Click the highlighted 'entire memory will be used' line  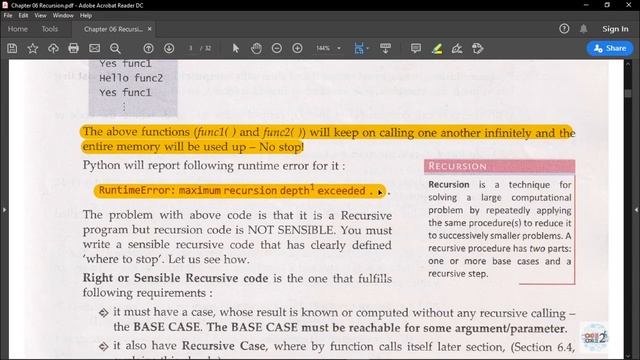(192, 147)
